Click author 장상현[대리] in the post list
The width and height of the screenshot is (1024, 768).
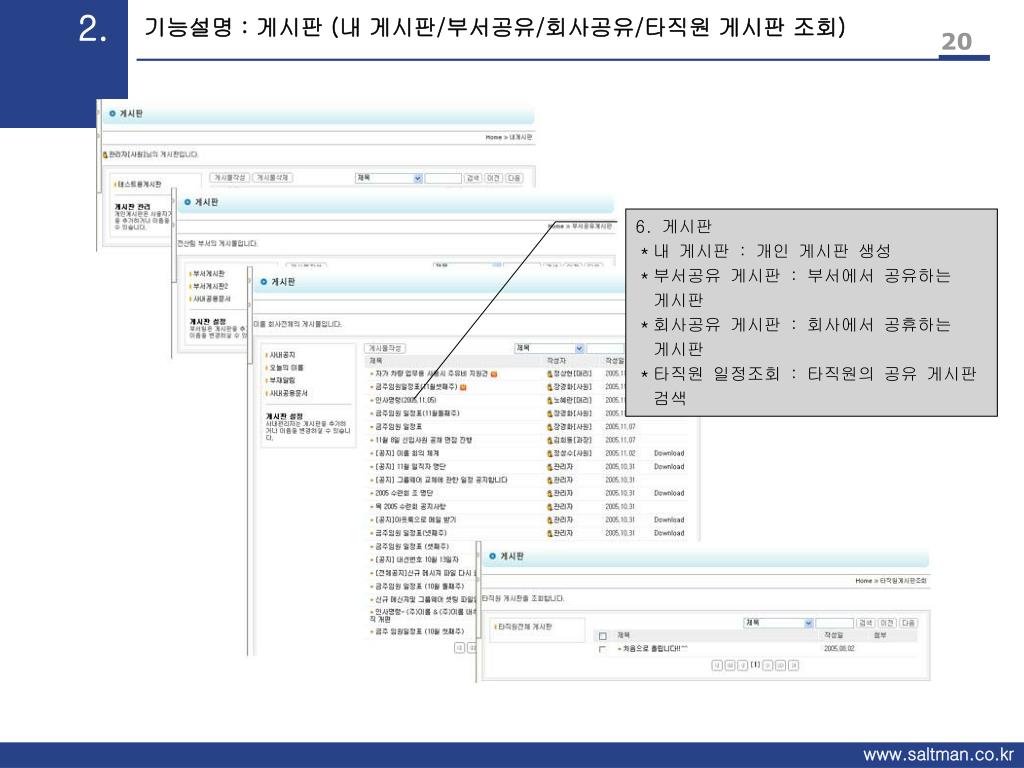(573, 374)
